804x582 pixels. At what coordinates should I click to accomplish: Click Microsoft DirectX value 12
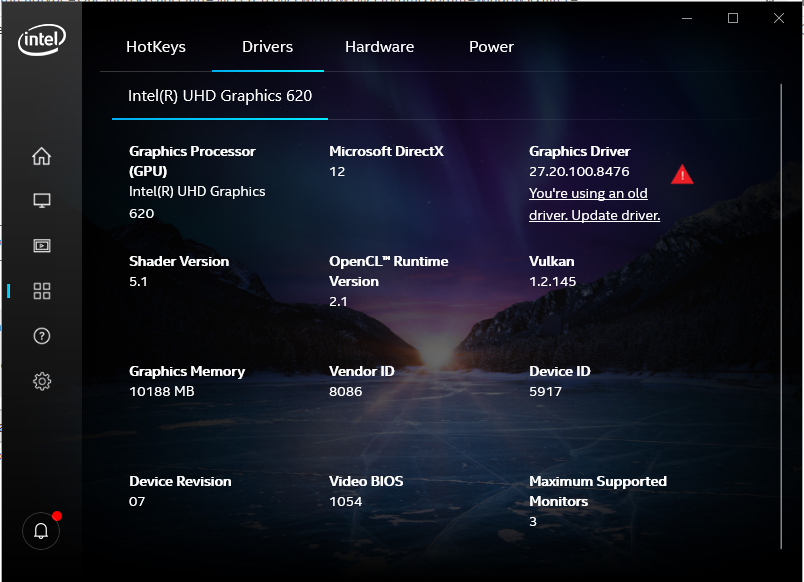[337, 171]
